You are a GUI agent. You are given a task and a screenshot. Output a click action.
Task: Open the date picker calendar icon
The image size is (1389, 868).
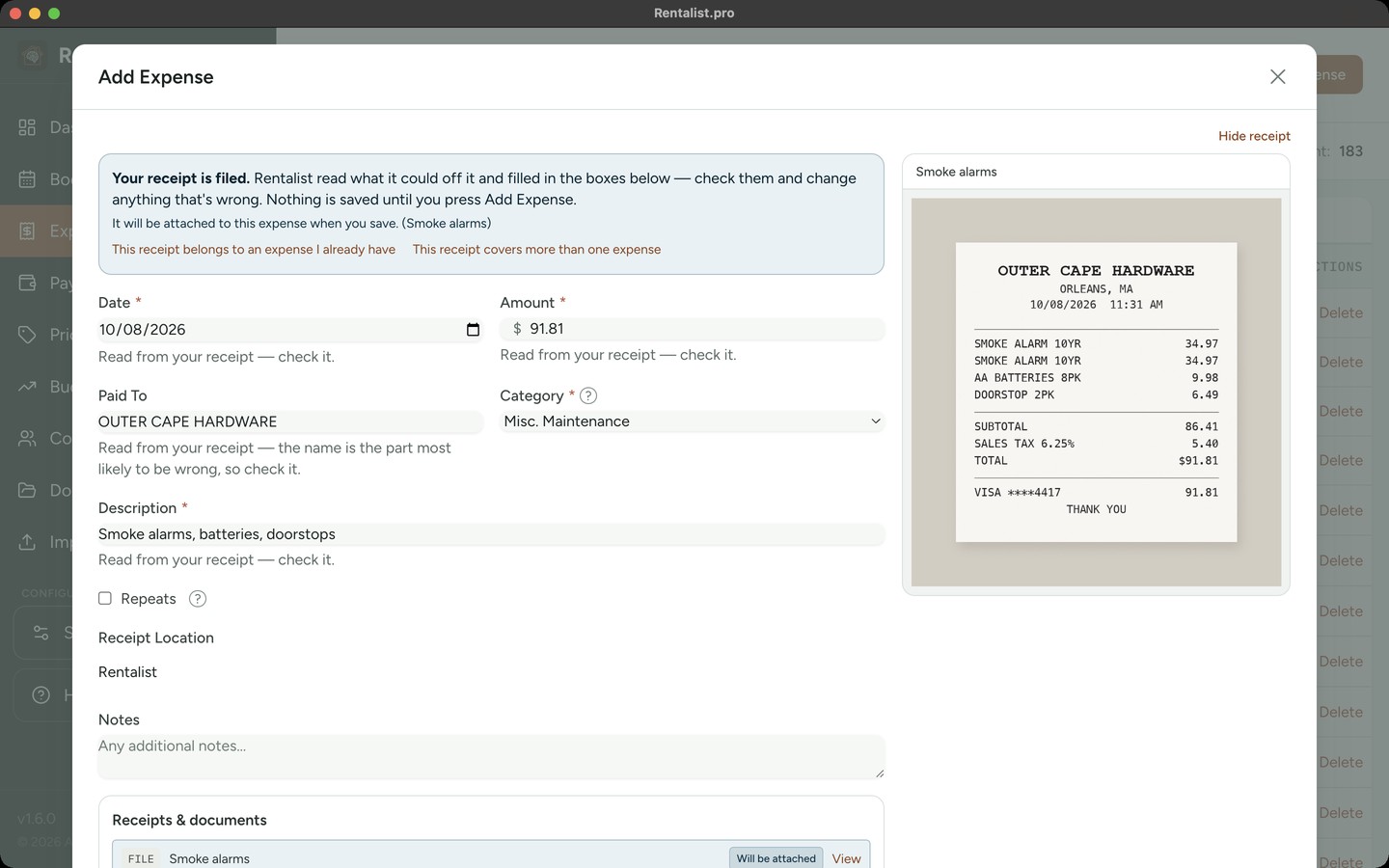(x=473, y=330)
